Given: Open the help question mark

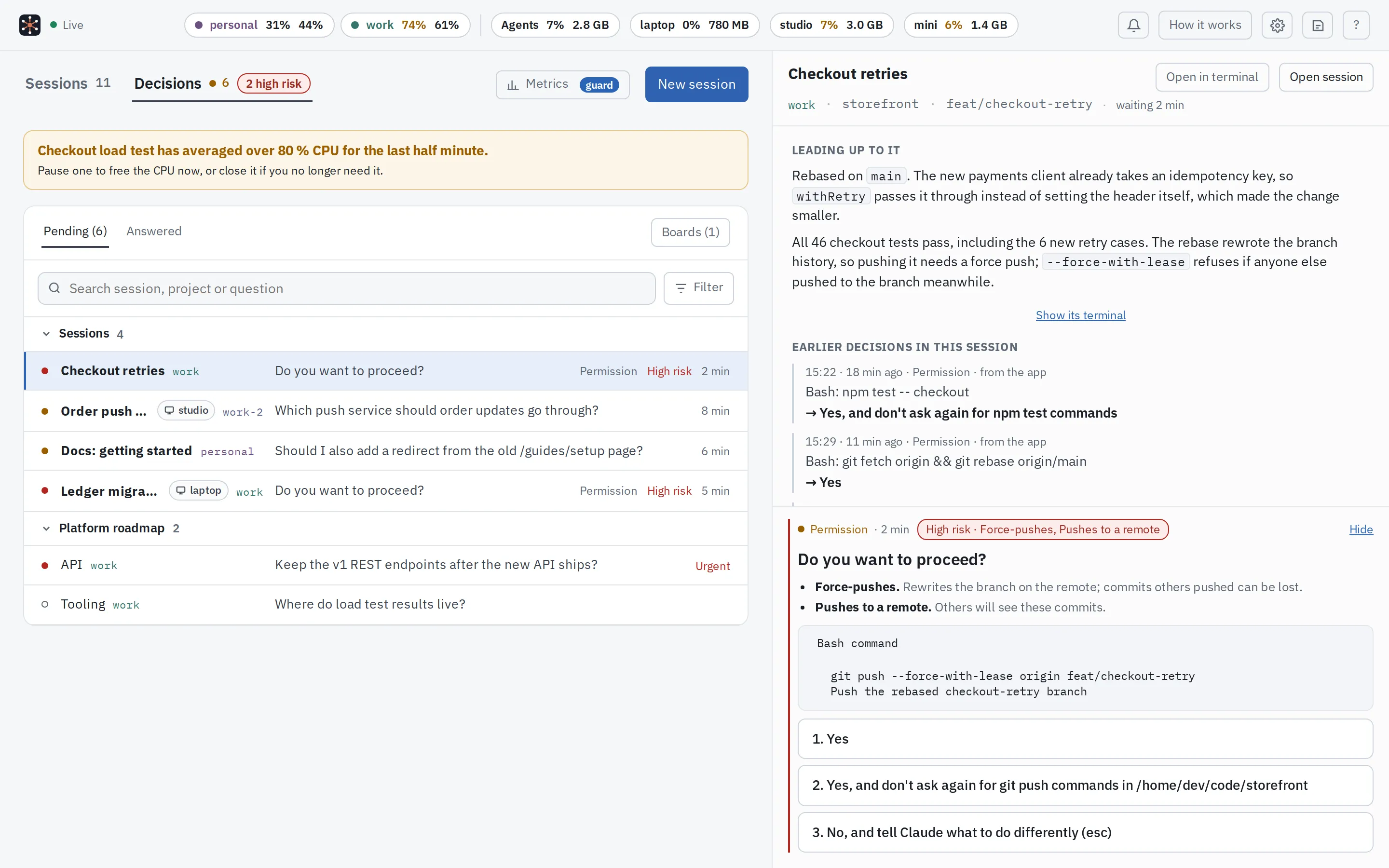Looking at the screenshot, I should [1356, 25].
